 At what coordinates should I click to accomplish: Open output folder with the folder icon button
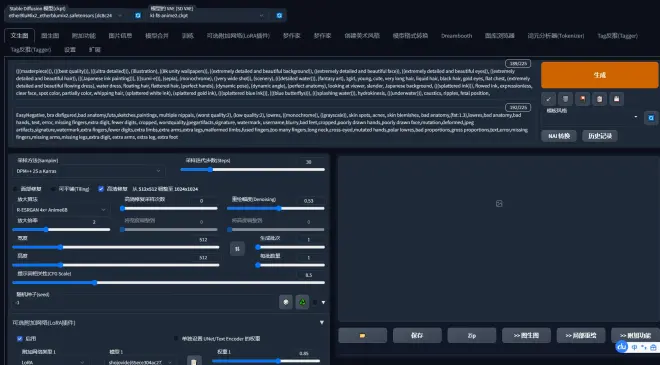362,336
